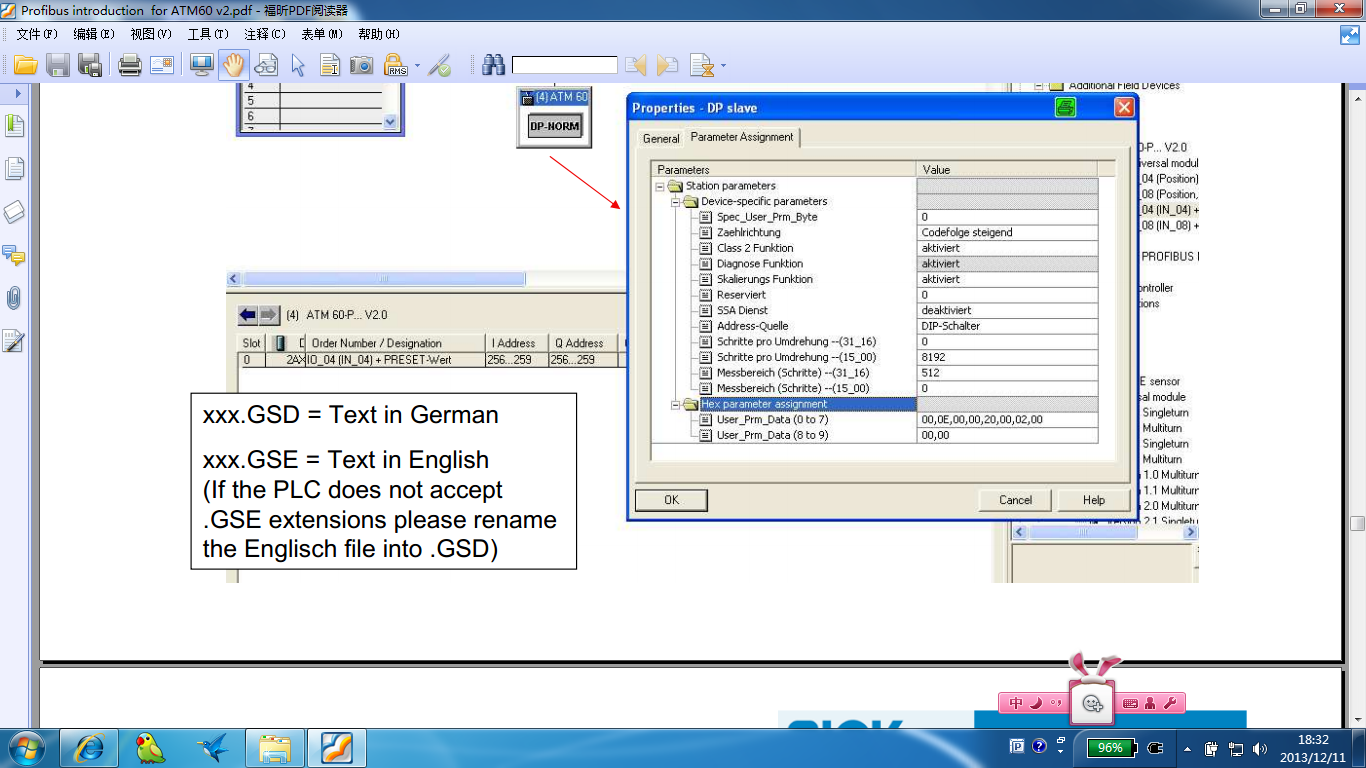Go to previous search result arrow

pos(636,66)
